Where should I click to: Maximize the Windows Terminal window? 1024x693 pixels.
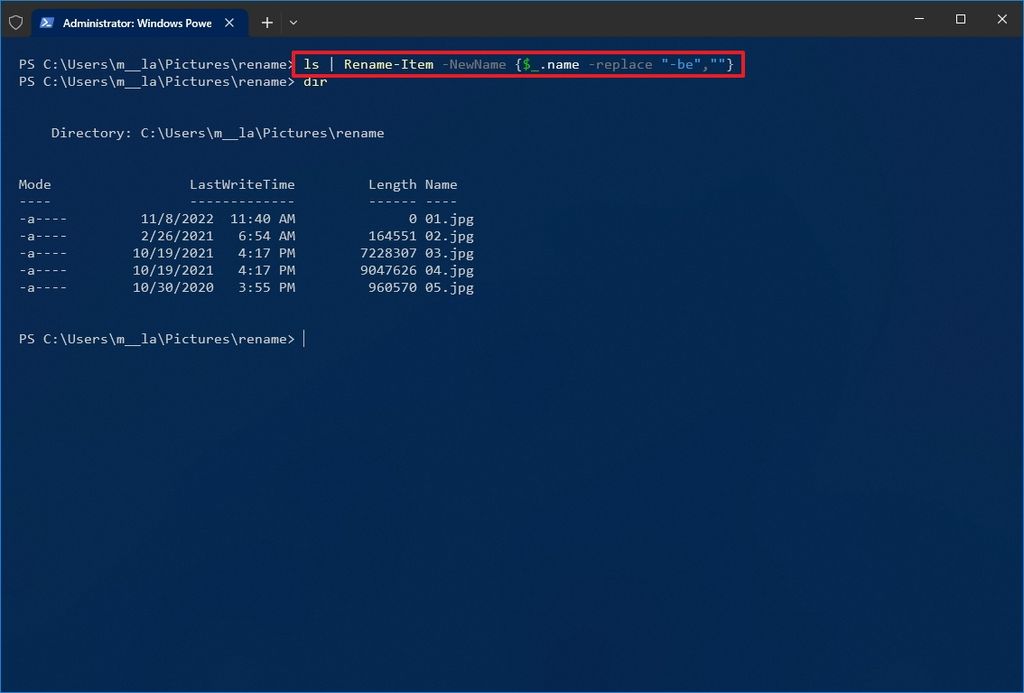(959, 19)
